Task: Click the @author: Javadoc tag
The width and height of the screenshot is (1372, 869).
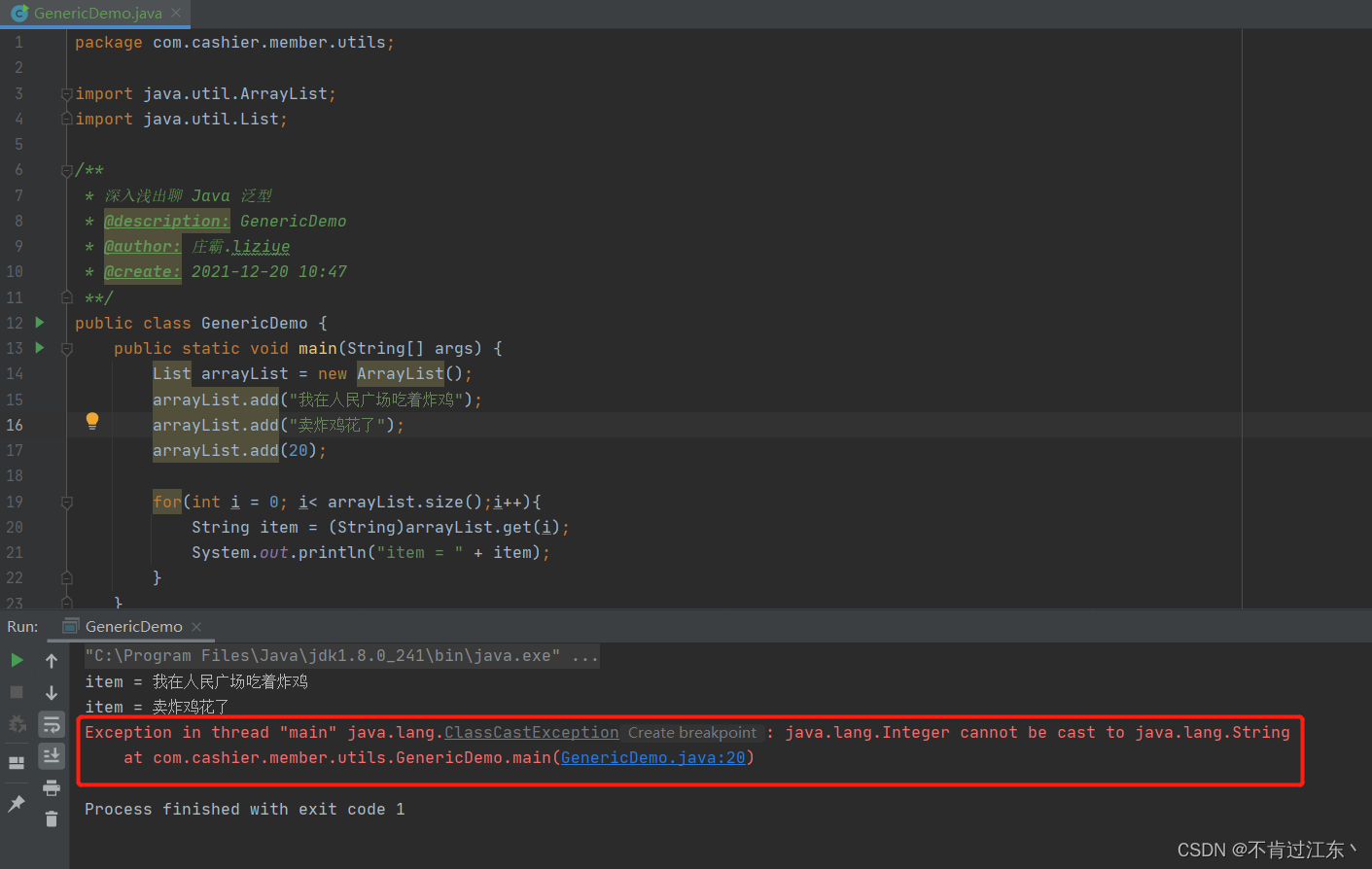Action: click(142, 246)
